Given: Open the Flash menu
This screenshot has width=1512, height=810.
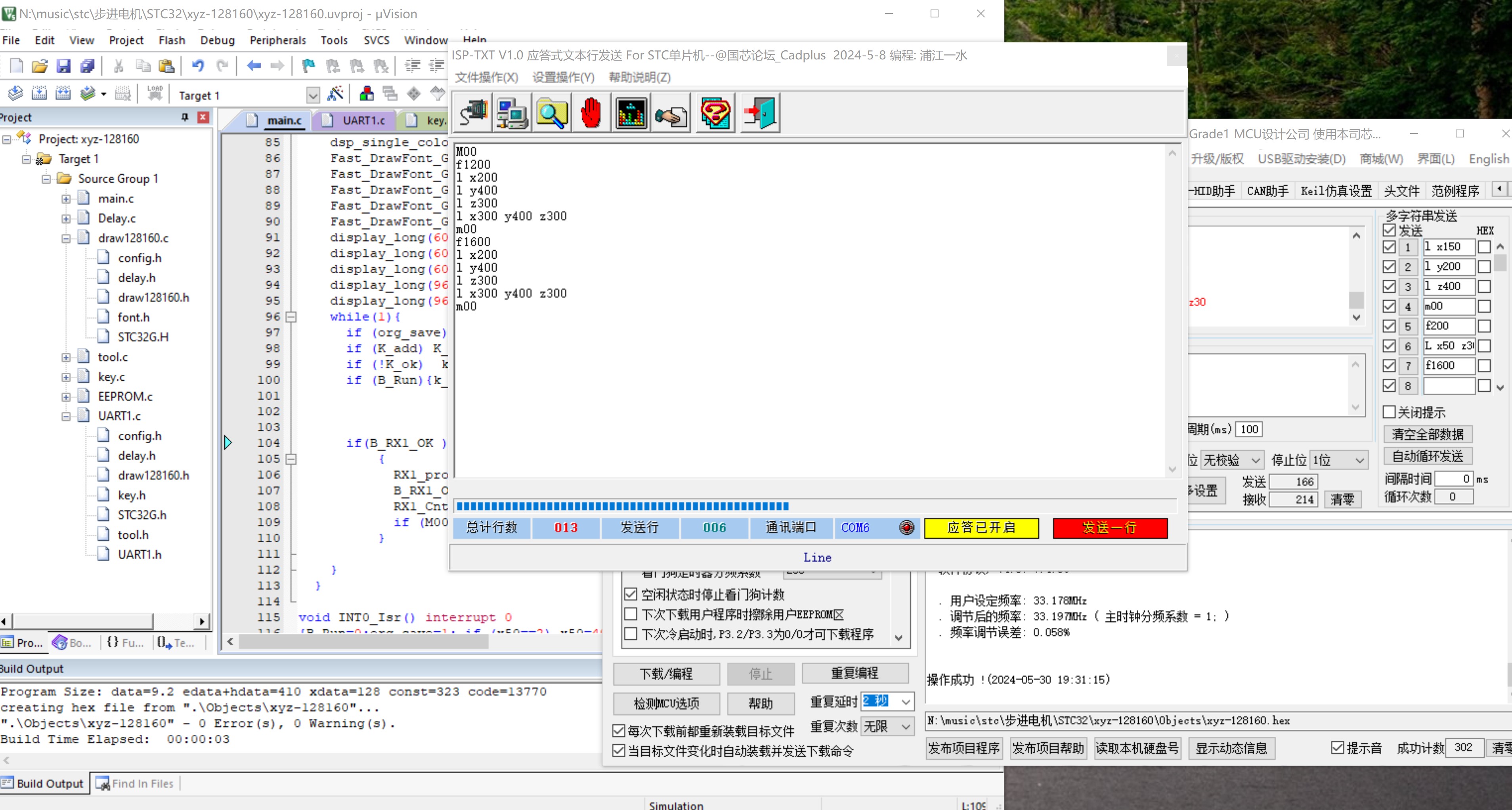Looking at the screenshot, I should coord(171,40).
